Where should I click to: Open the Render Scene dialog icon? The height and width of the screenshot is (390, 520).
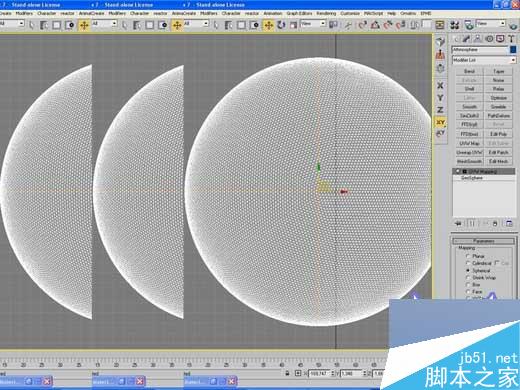click(x=469, y=25)
